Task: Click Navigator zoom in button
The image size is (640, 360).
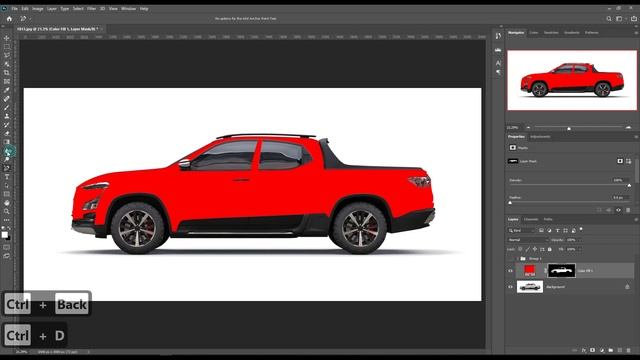Action: pos(628,128)
